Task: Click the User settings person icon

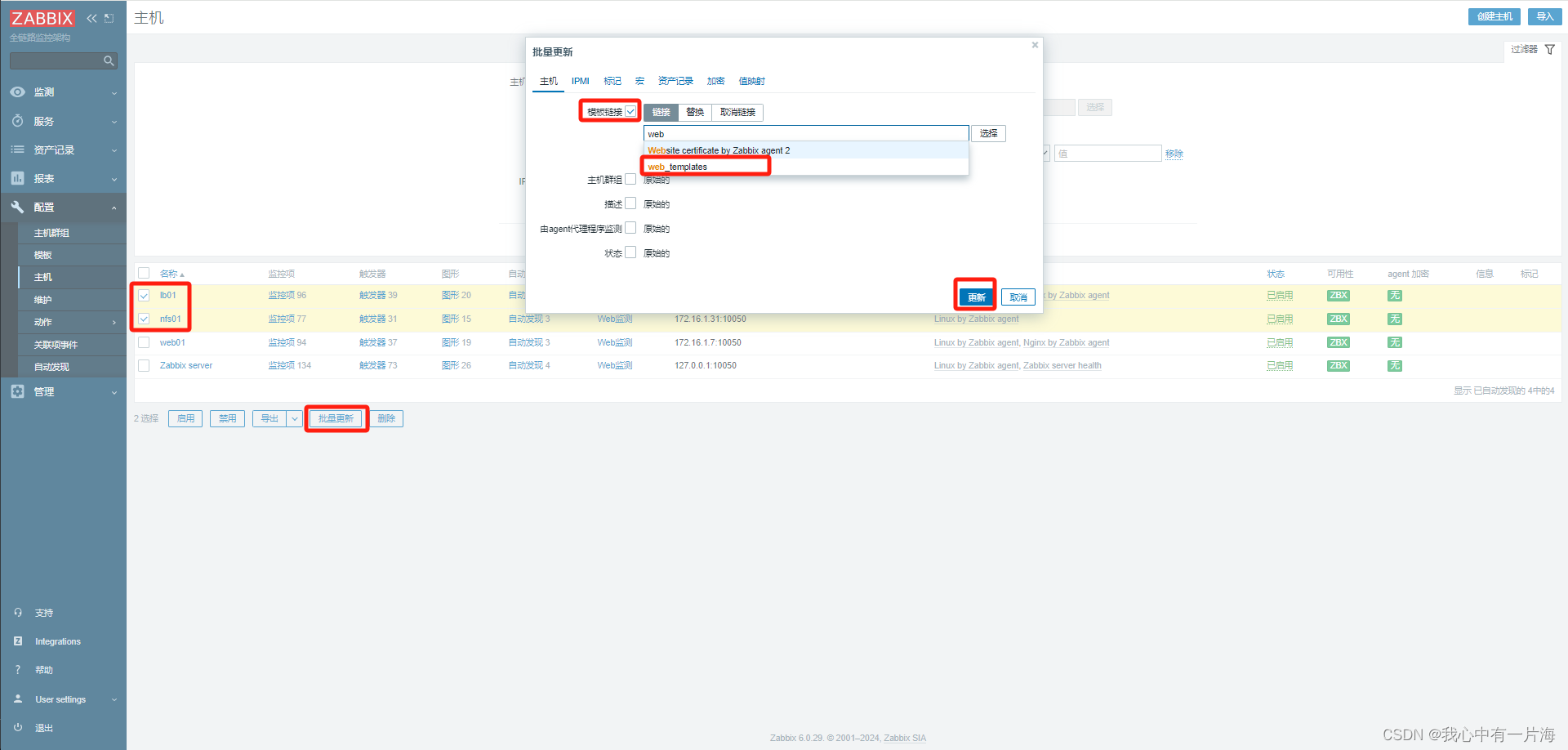Action: pyautogui.click(x=18, y=699)
